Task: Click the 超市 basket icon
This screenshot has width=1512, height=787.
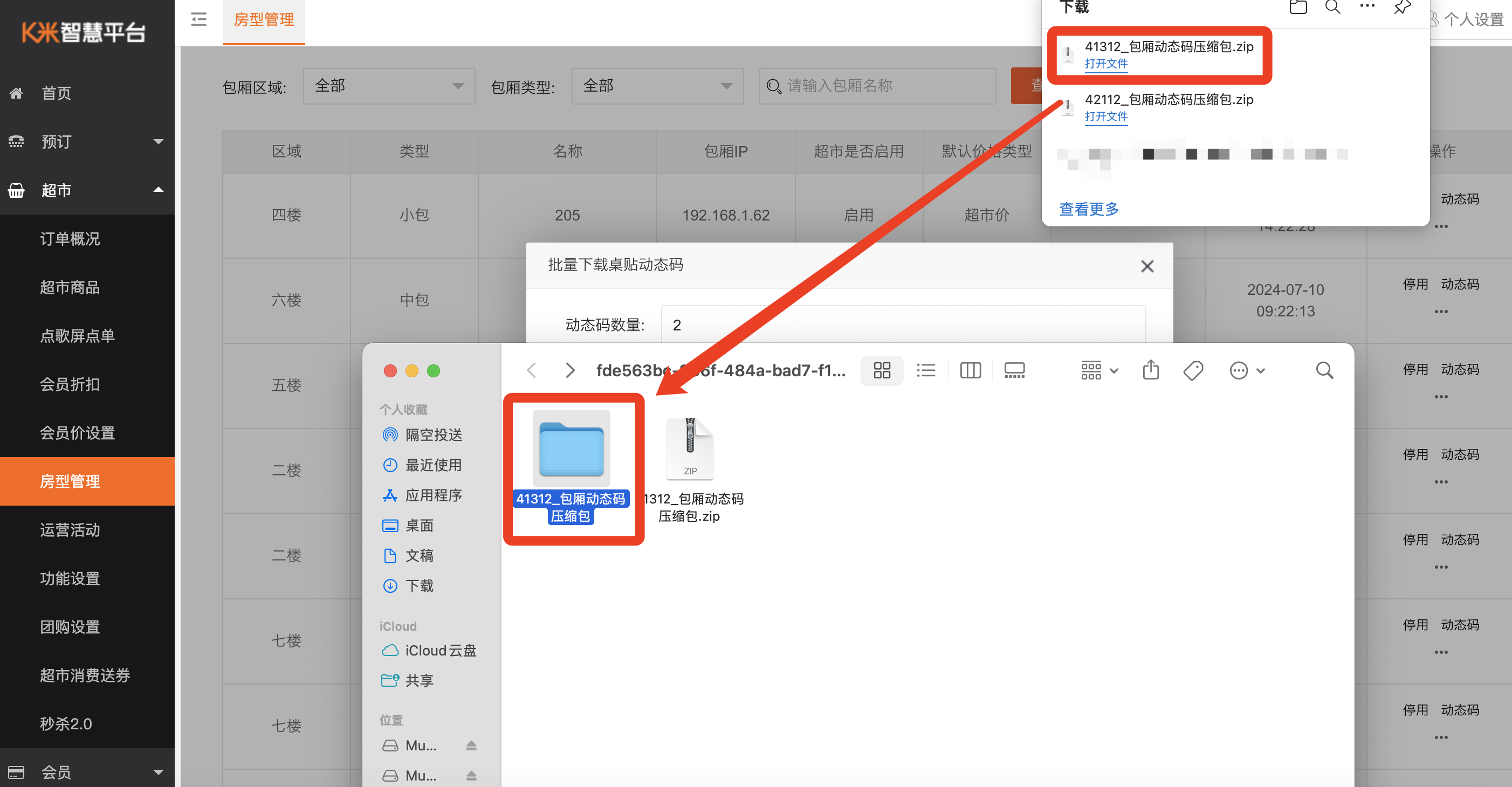Action: [x=16, y=190]
